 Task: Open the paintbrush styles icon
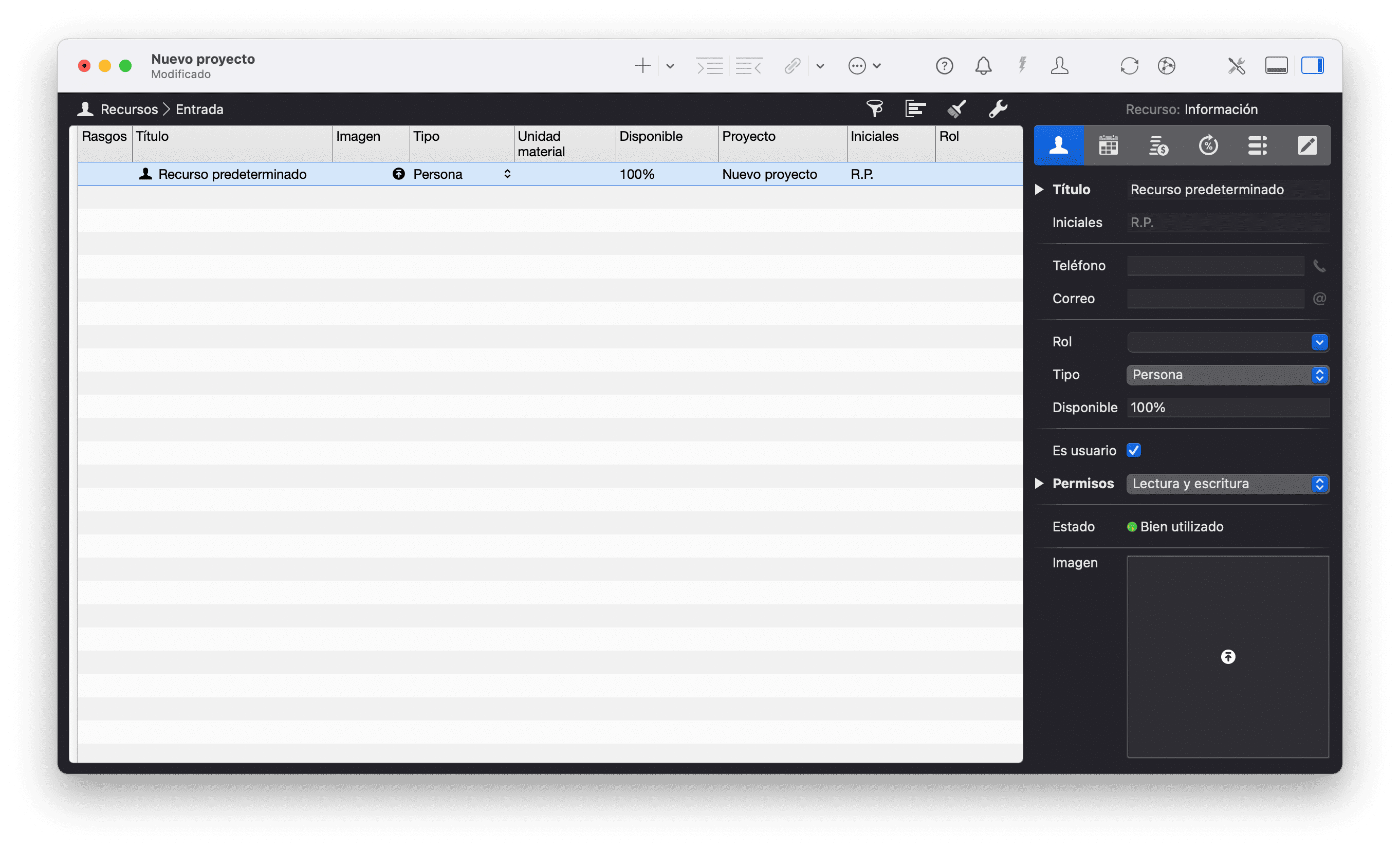tap(957, 108)
